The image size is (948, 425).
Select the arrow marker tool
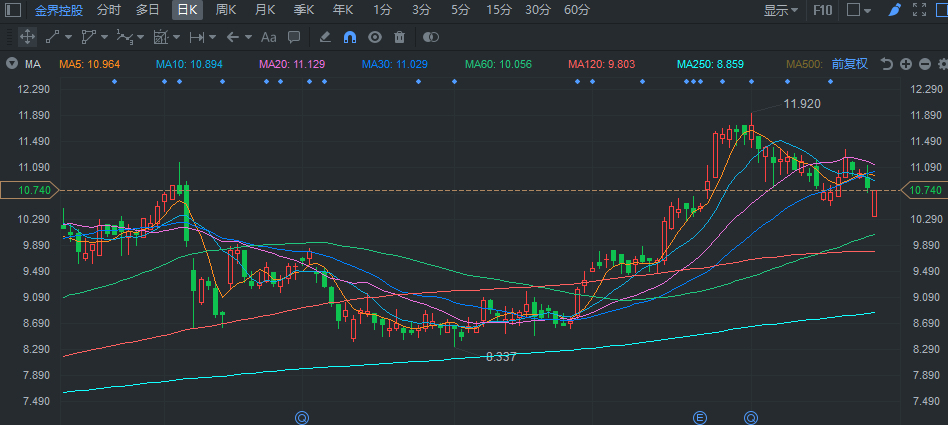[233, 37]
